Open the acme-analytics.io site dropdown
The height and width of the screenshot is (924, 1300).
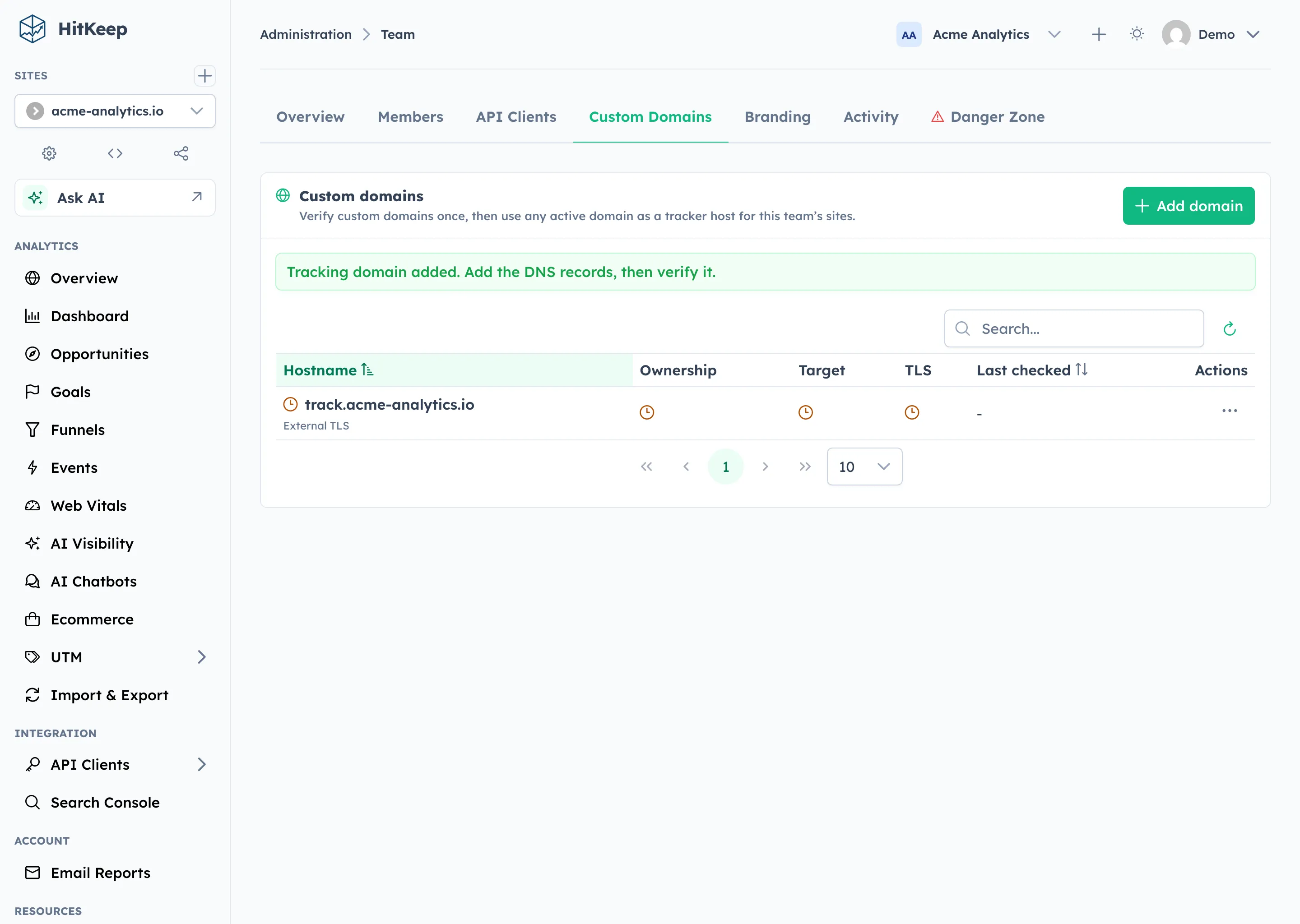click(x=115, y=111)
